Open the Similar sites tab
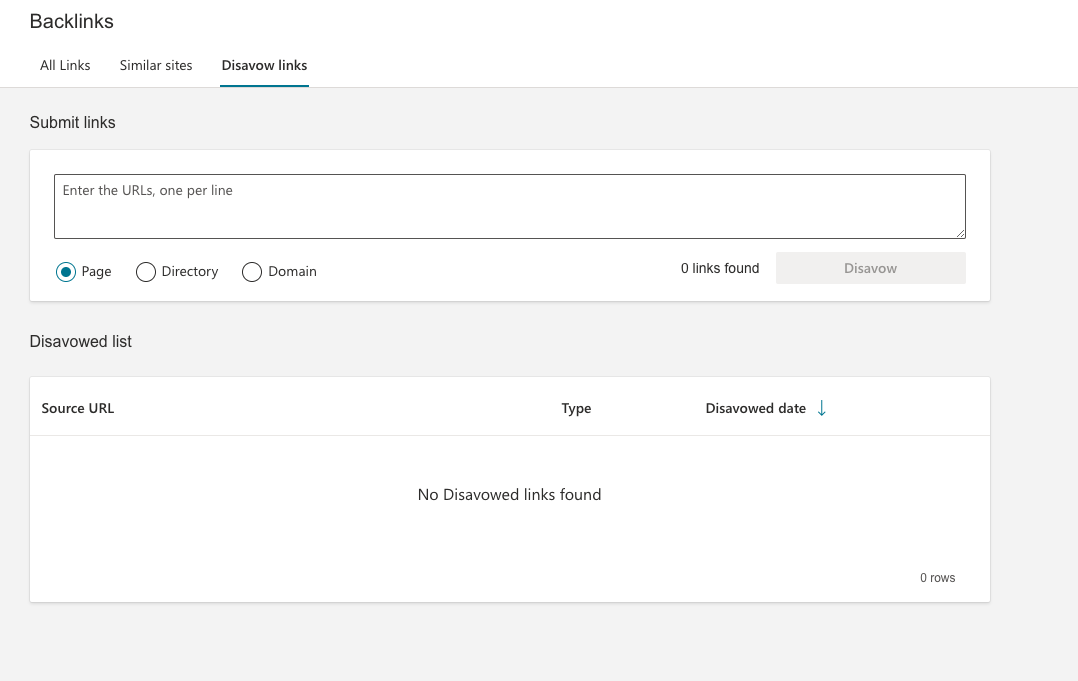1078x681 pixels. (155, 65)
